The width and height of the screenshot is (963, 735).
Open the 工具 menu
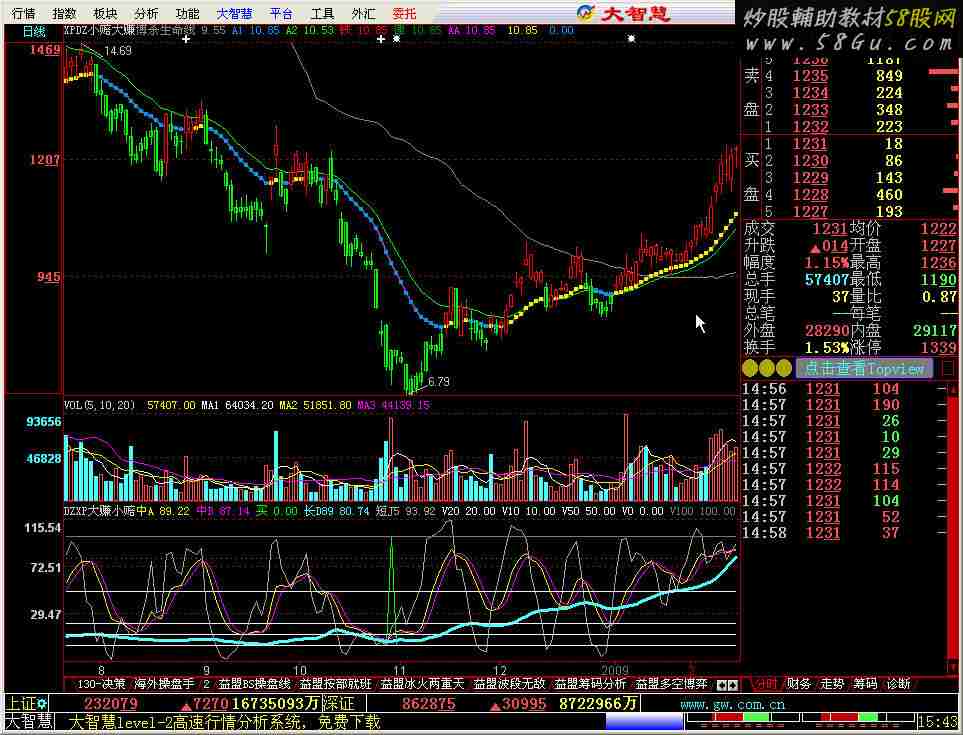tap(322, 13)
